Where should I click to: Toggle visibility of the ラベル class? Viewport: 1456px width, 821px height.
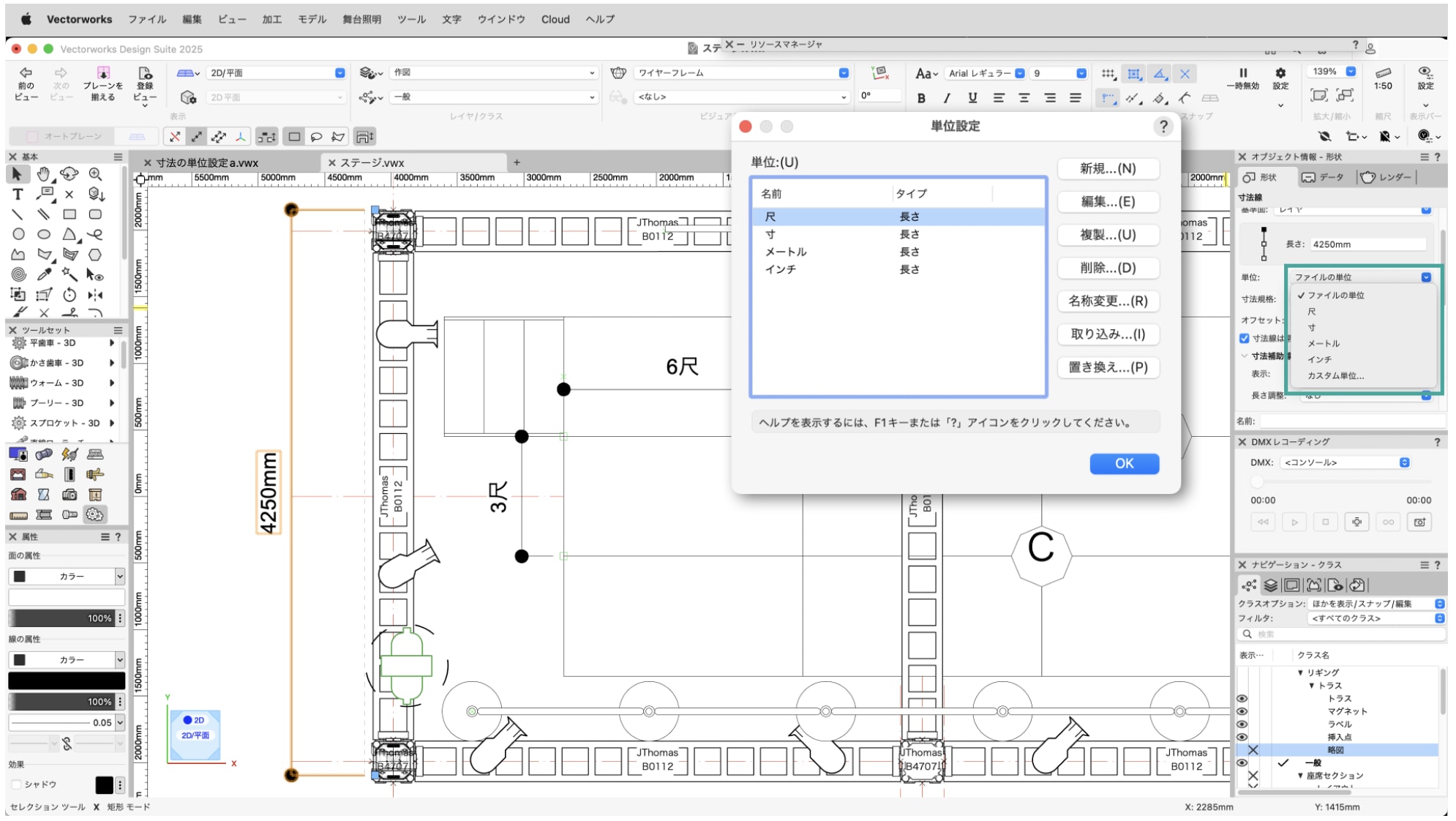[1242, 724]
